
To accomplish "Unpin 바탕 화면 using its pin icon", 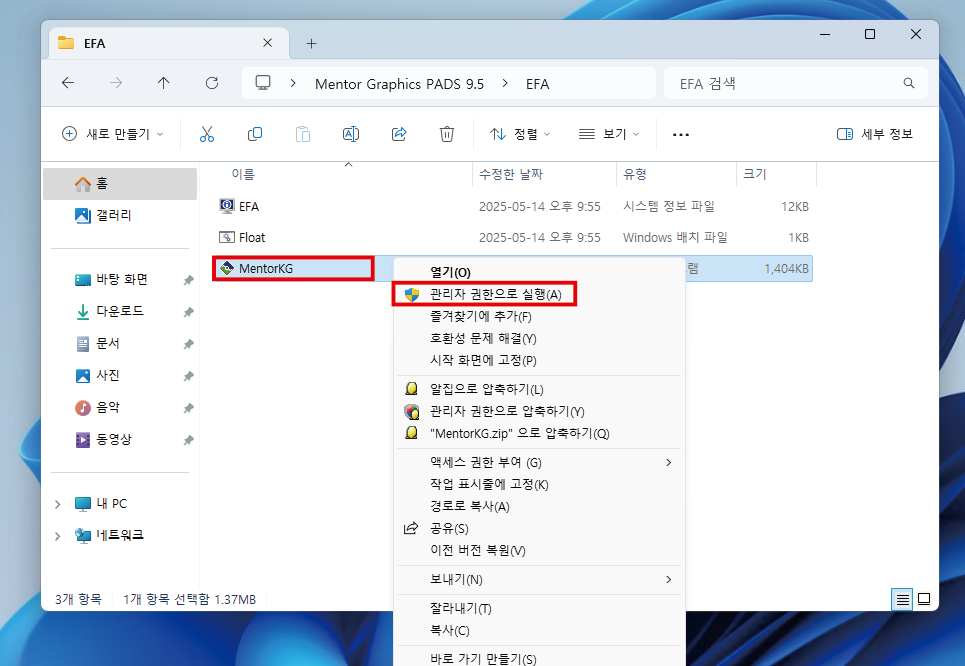I will pos(188,280).
